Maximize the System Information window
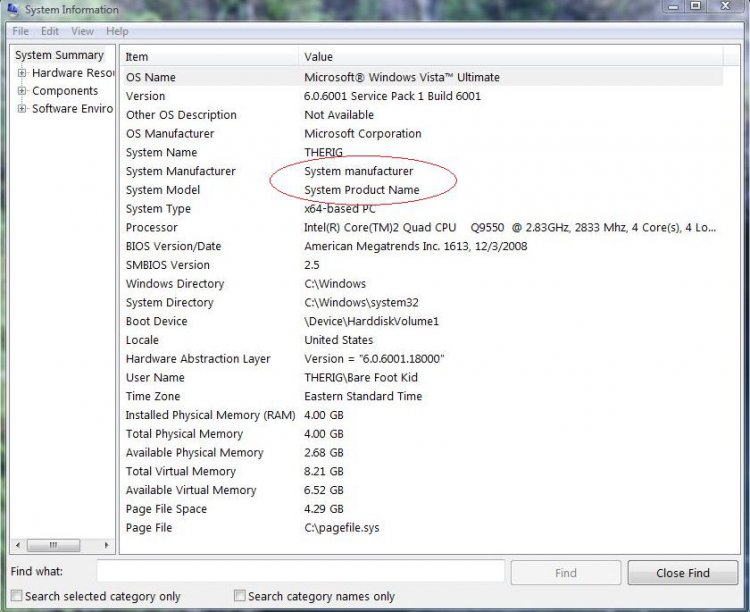The width and height of the screenshot is (750, 612). [696, 6]
